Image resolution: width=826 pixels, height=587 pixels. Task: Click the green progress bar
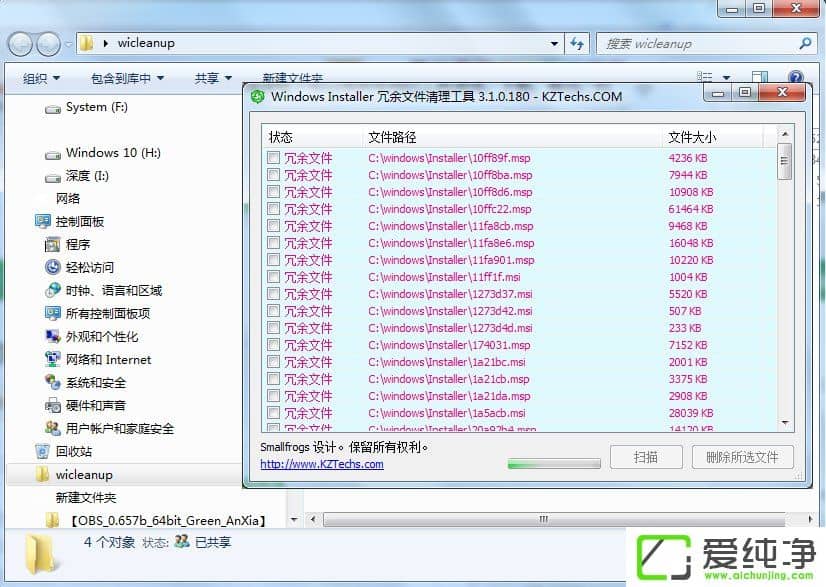(x=554, y=464)
